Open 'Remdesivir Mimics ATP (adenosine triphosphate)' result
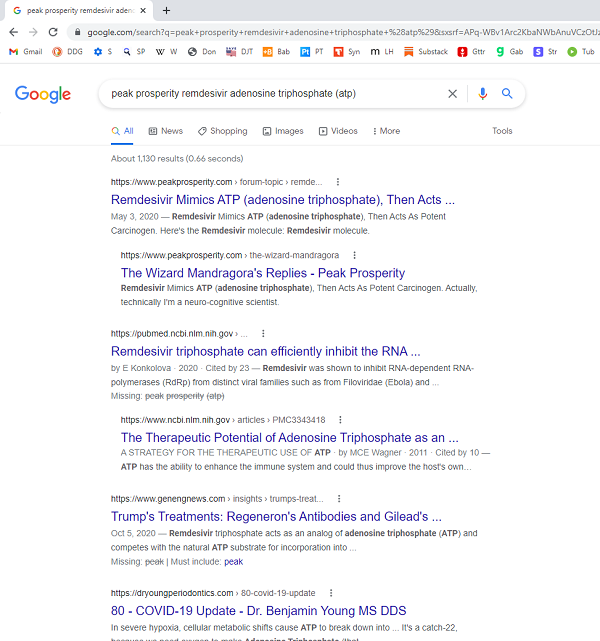Screen dimensions: 600x641 (x=283, y=200)
